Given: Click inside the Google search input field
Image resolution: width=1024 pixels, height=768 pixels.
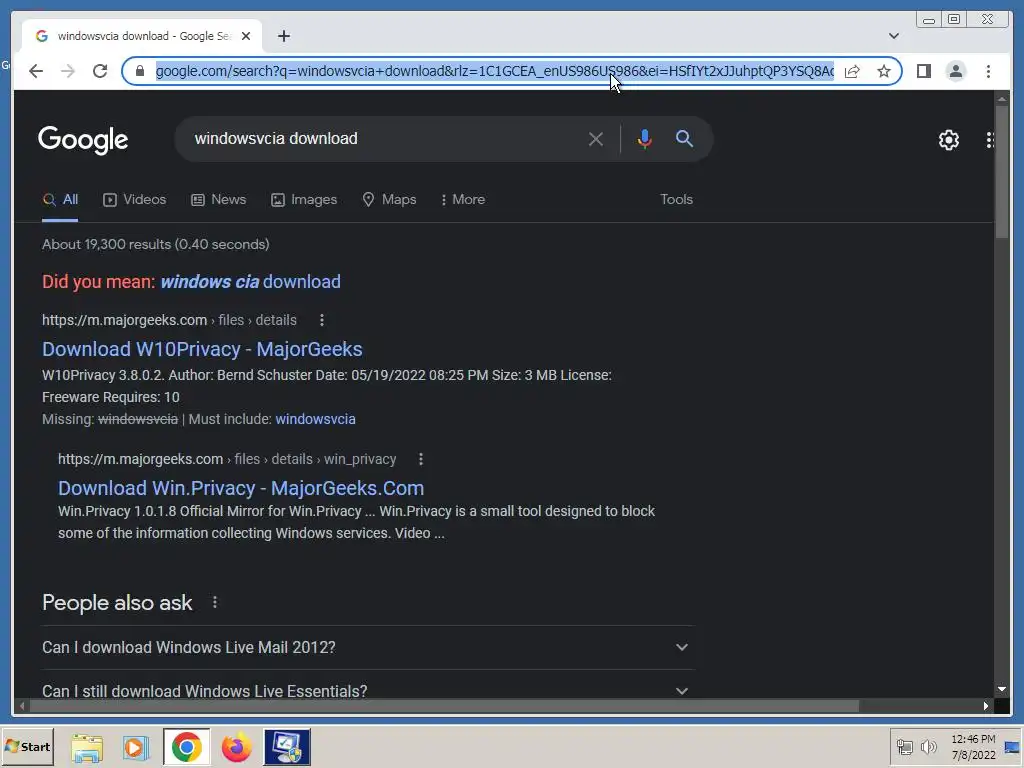Looking at the screenshot, I should click(x=385, y=138).
